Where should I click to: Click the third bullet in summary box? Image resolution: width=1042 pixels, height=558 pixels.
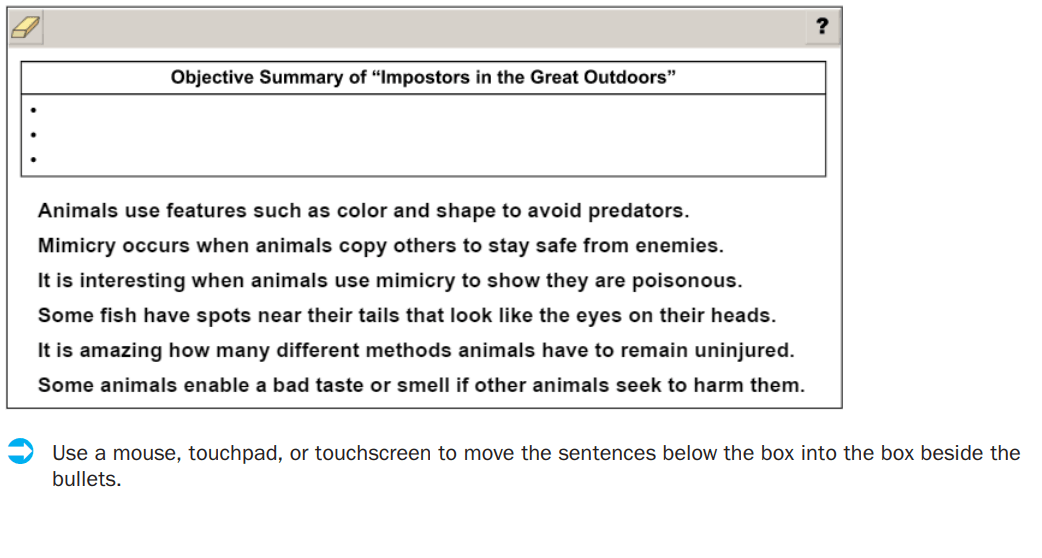coord(33,159)
